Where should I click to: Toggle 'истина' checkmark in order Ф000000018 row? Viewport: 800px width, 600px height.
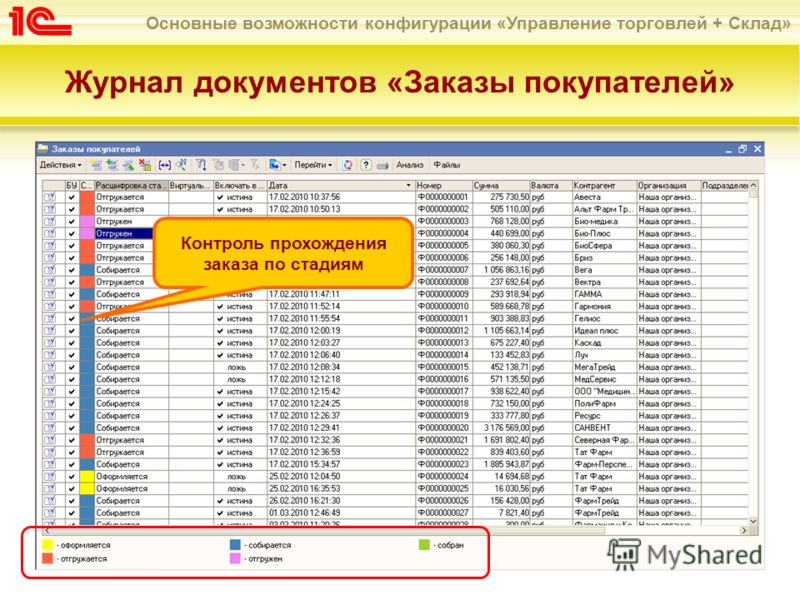pyautogui.click(x=220, y=404)
